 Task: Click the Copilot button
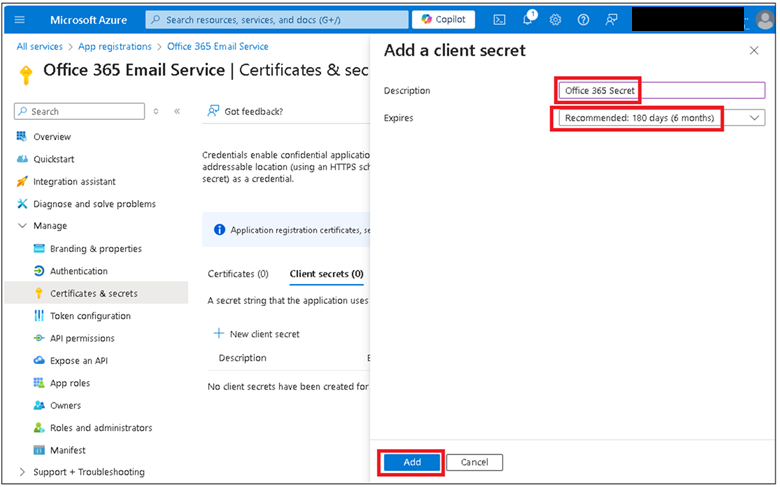coord(443,19)
